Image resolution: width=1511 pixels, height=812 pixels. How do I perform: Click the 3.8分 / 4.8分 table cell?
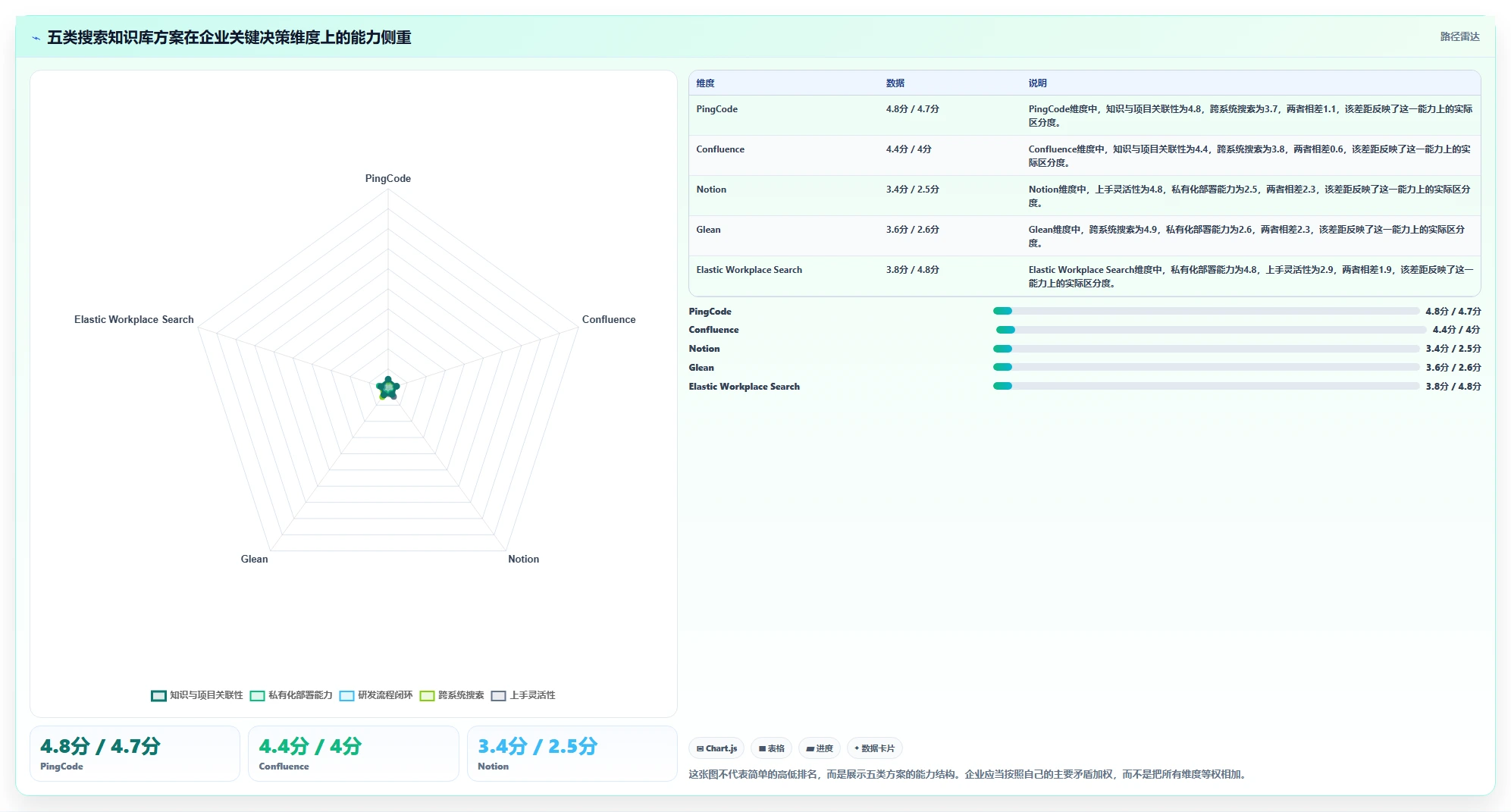pos(913,270)
